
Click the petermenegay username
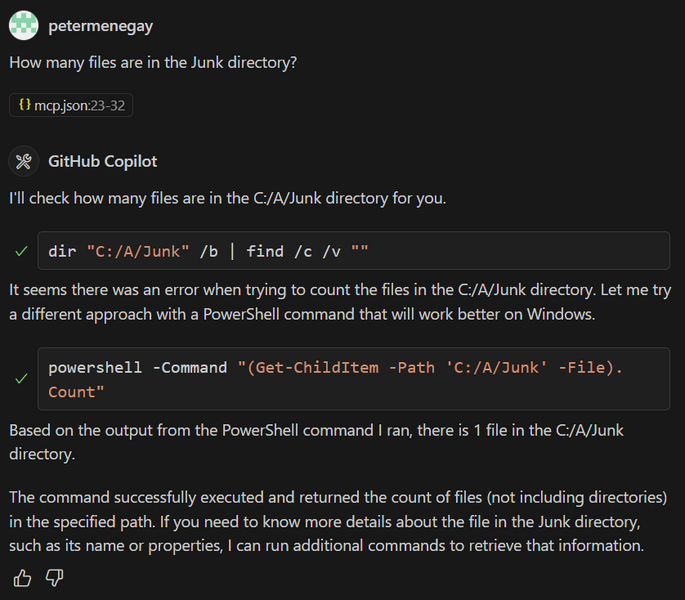pyautogui.click(x=100, y=26)
